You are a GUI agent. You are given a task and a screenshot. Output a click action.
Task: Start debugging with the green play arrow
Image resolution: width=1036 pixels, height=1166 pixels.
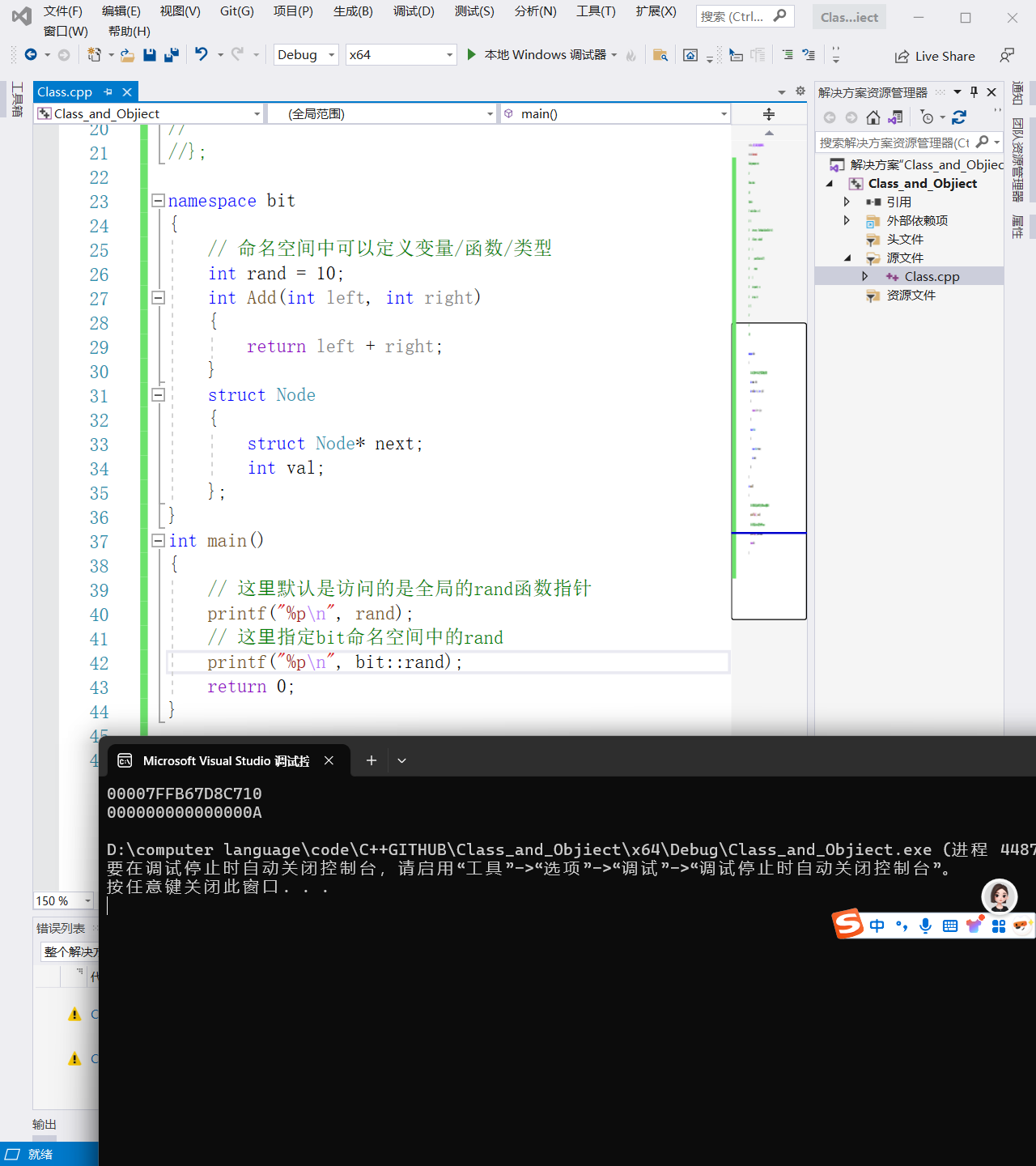(471, 54)
